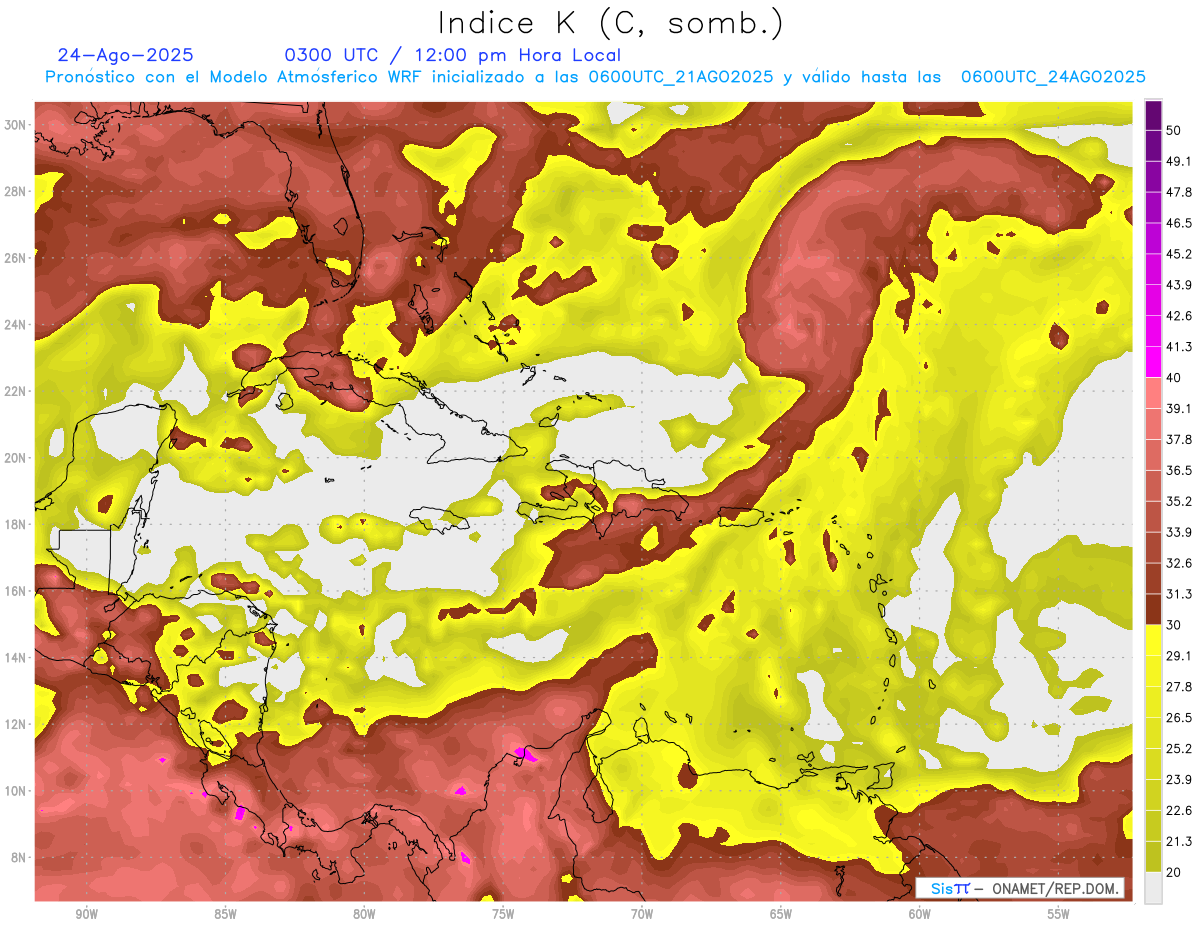This screenshot has height=927, width=1200.
Task: Click the '60W' longitude label
Action: (x=920, y=914)
